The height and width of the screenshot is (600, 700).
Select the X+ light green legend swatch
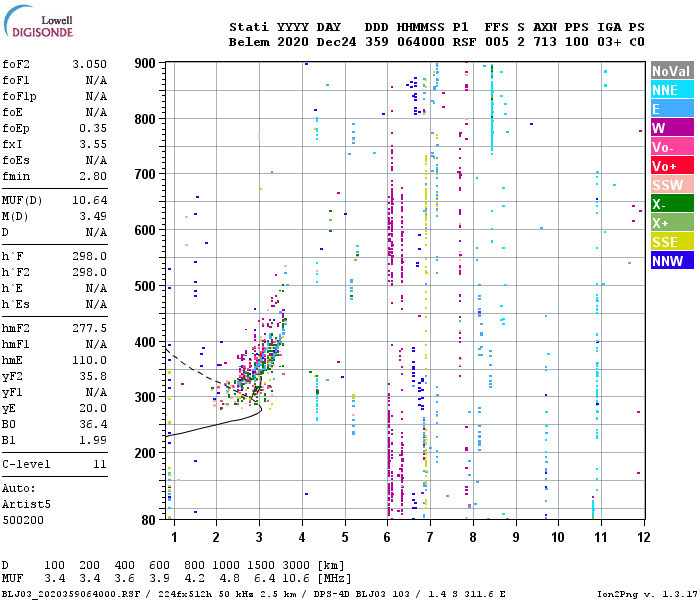pyautogui.click(x=672, y=223)
